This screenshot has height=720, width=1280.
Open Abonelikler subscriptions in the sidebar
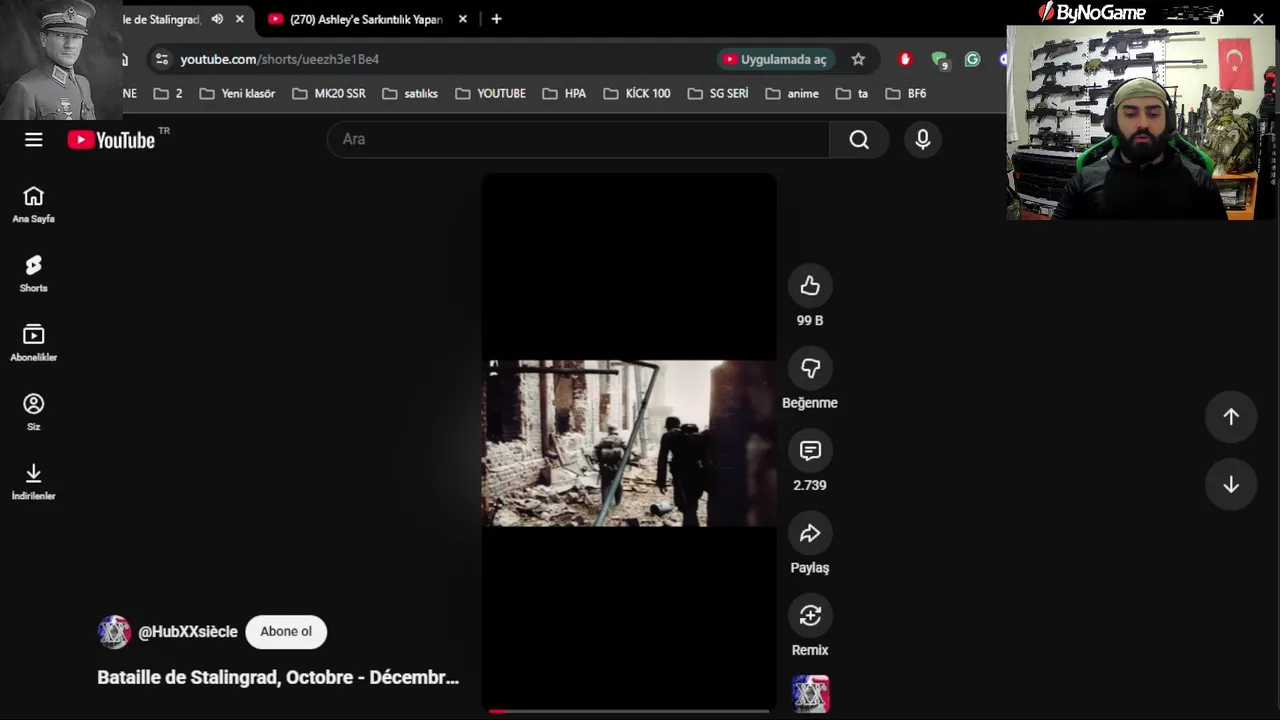[34, 343]
